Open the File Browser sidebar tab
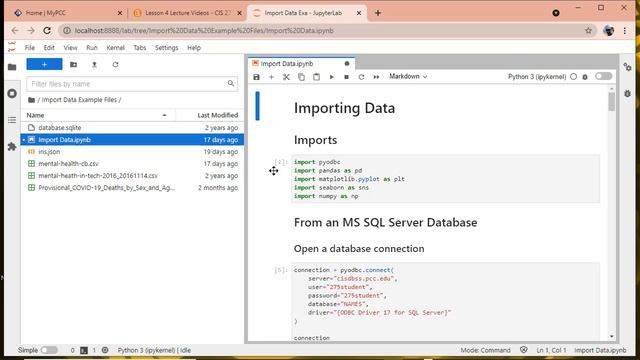The image size is (640, 360). point(12,67)
